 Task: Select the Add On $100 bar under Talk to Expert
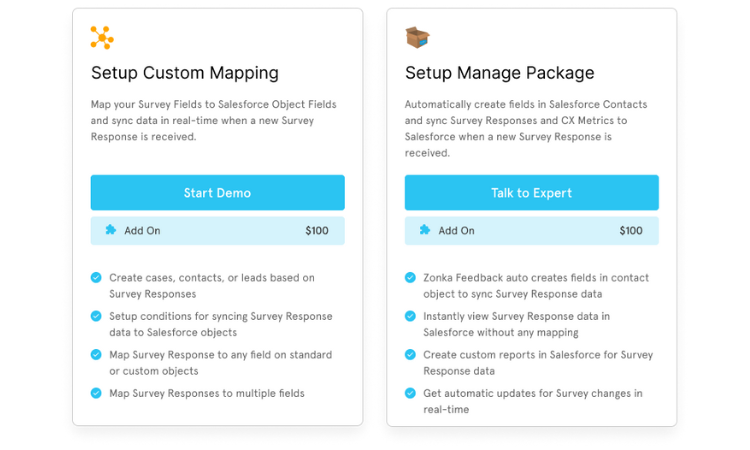[532, 231]
